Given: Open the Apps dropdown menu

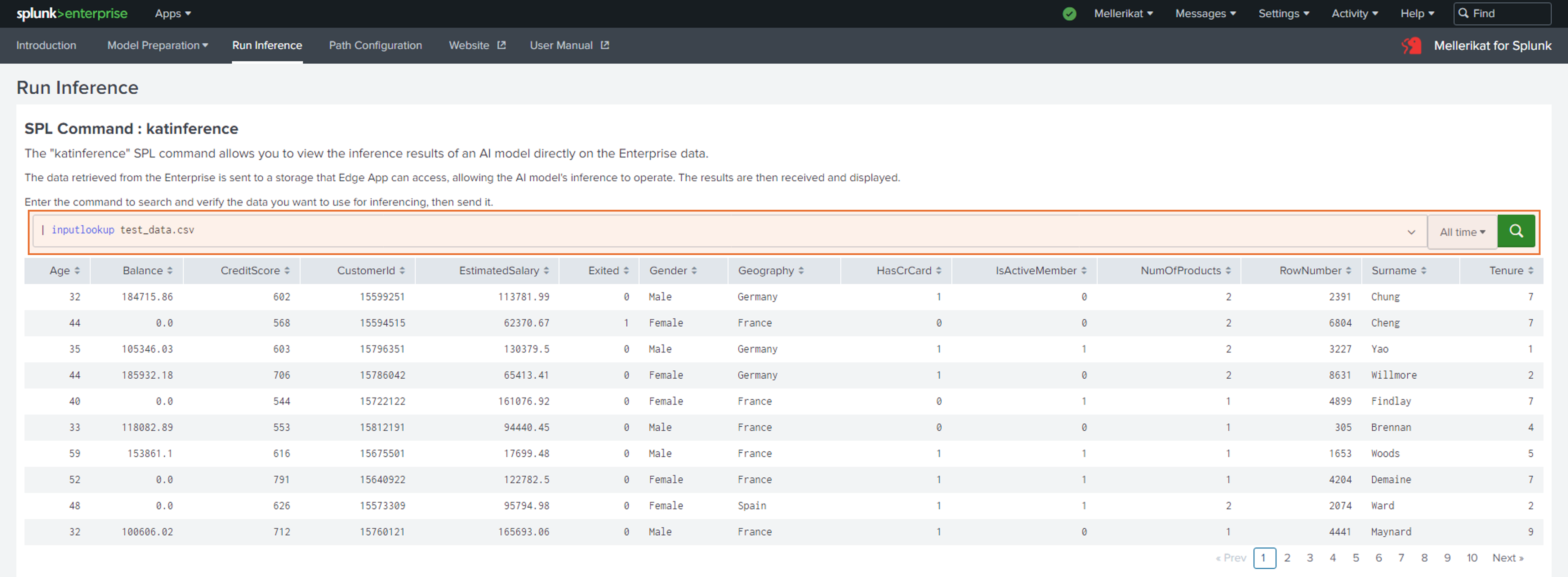Looking at the screenshot, I should click(173, 14).
